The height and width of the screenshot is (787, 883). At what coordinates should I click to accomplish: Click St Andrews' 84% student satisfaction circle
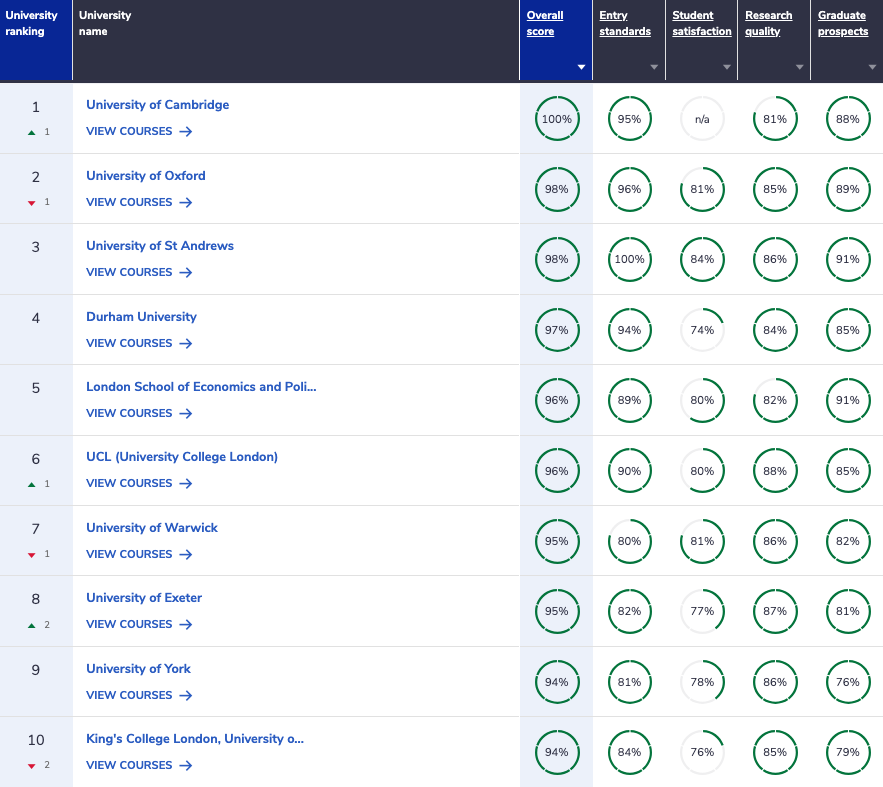[x=702, y=260]
